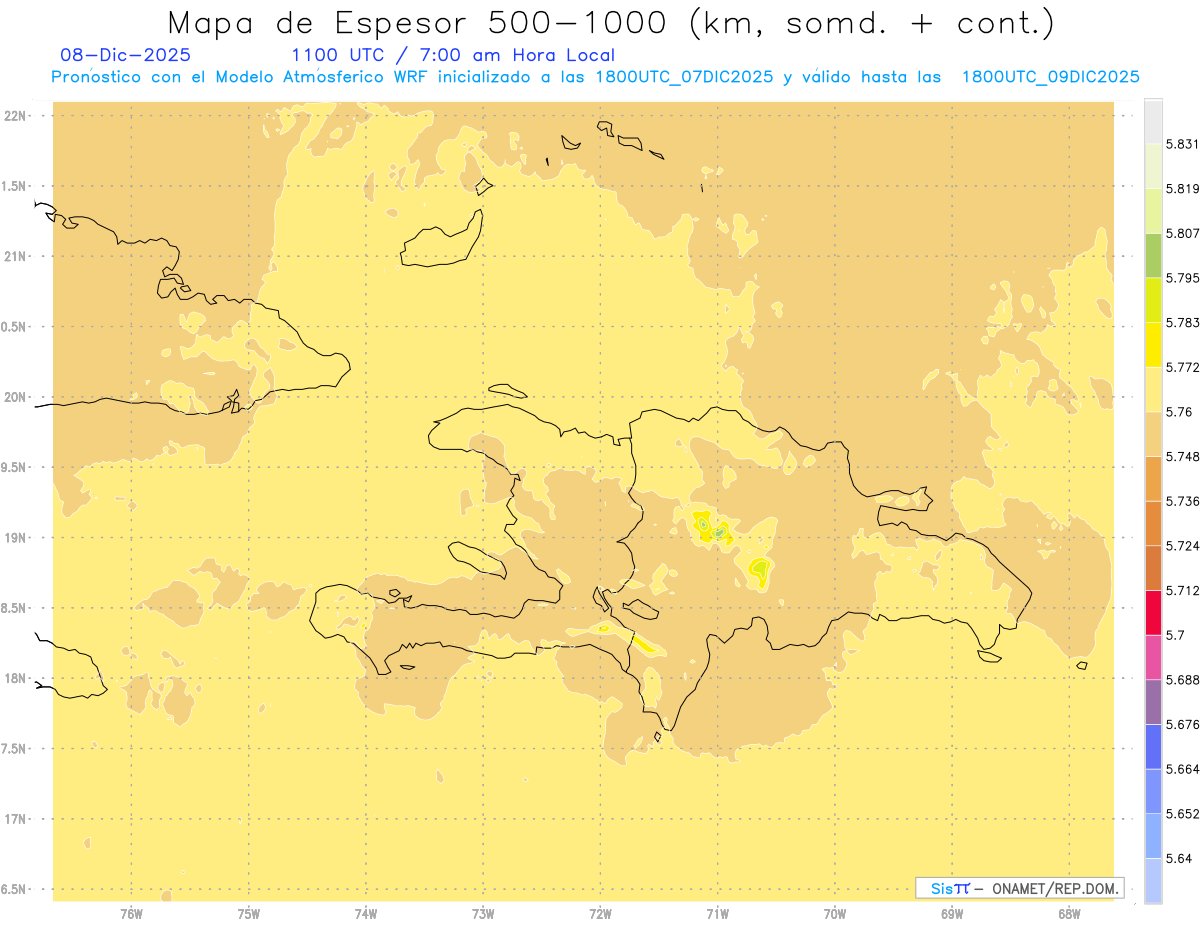Click the longitude label '71W'

coord(717,914)
